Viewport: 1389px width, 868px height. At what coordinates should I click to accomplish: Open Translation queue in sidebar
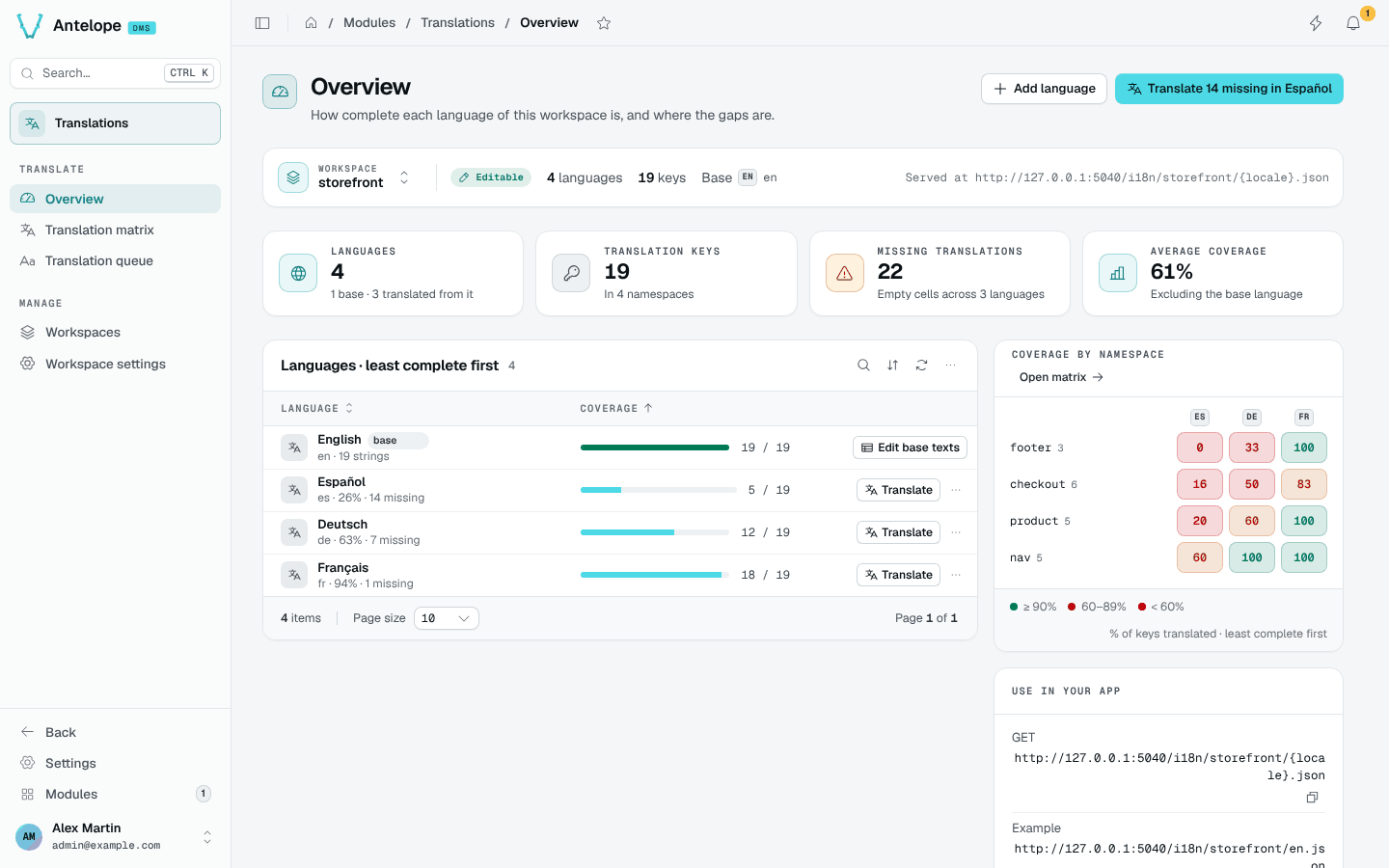click(x=115, y=260)
